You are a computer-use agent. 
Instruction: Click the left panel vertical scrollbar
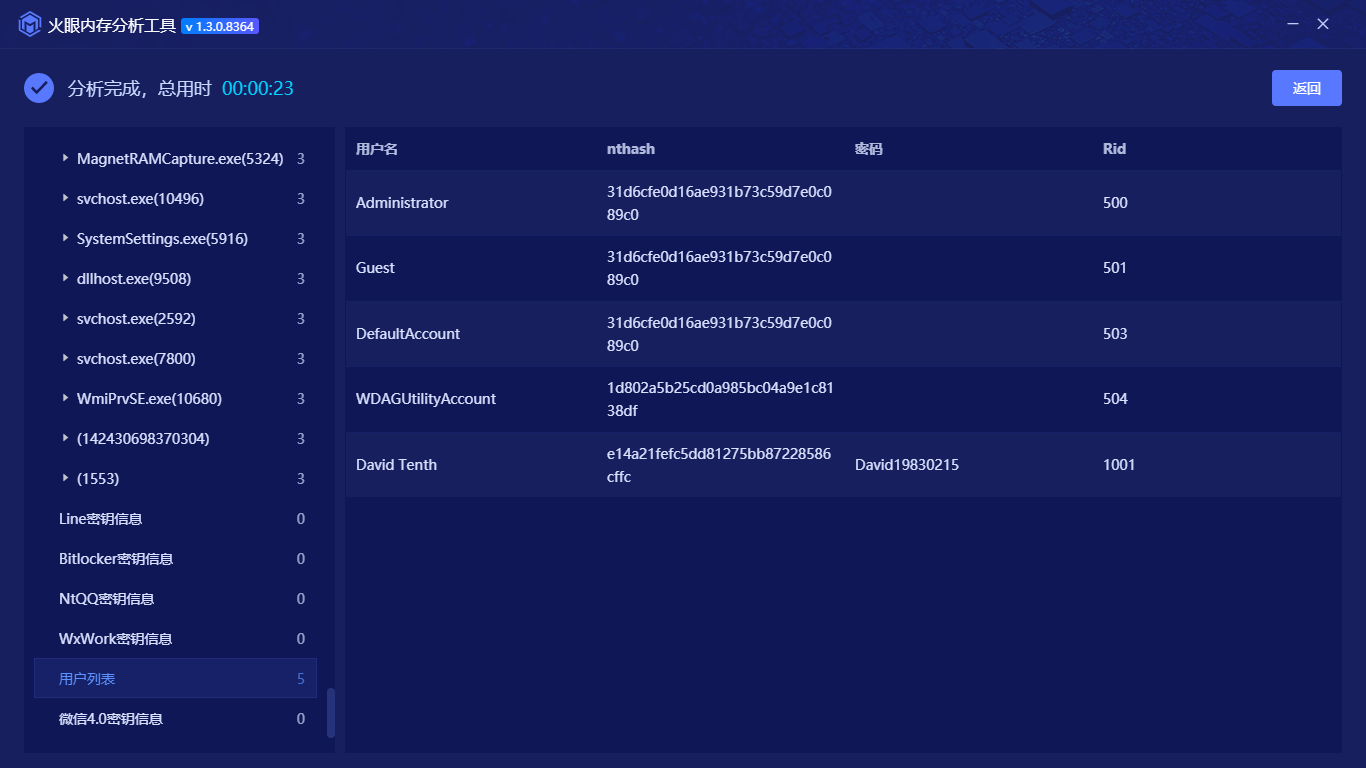tap(331, 712)
